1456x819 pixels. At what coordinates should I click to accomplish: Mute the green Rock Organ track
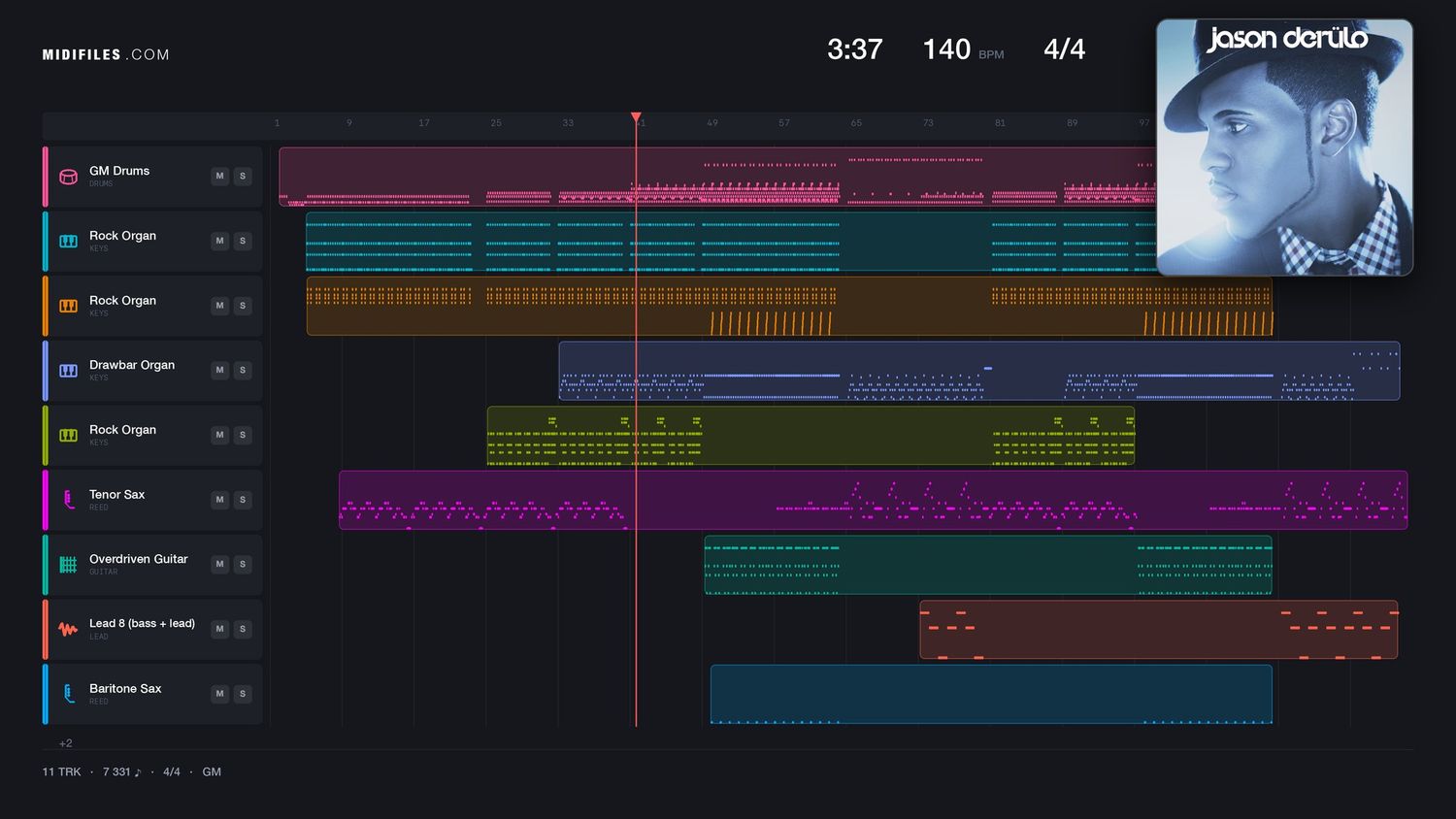[220, 435]
